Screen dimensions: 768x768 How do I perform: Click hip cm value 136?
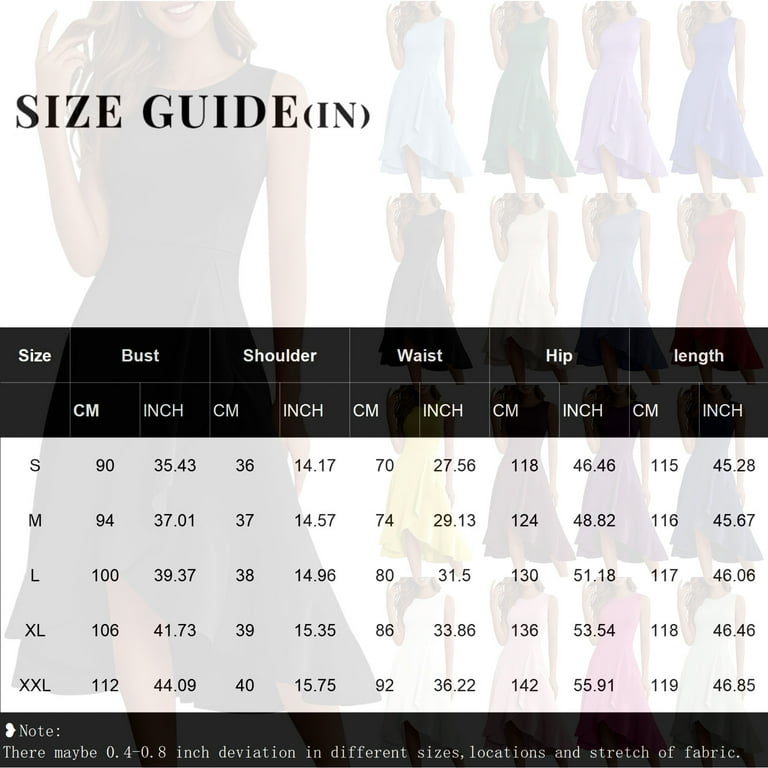[525, 630]
